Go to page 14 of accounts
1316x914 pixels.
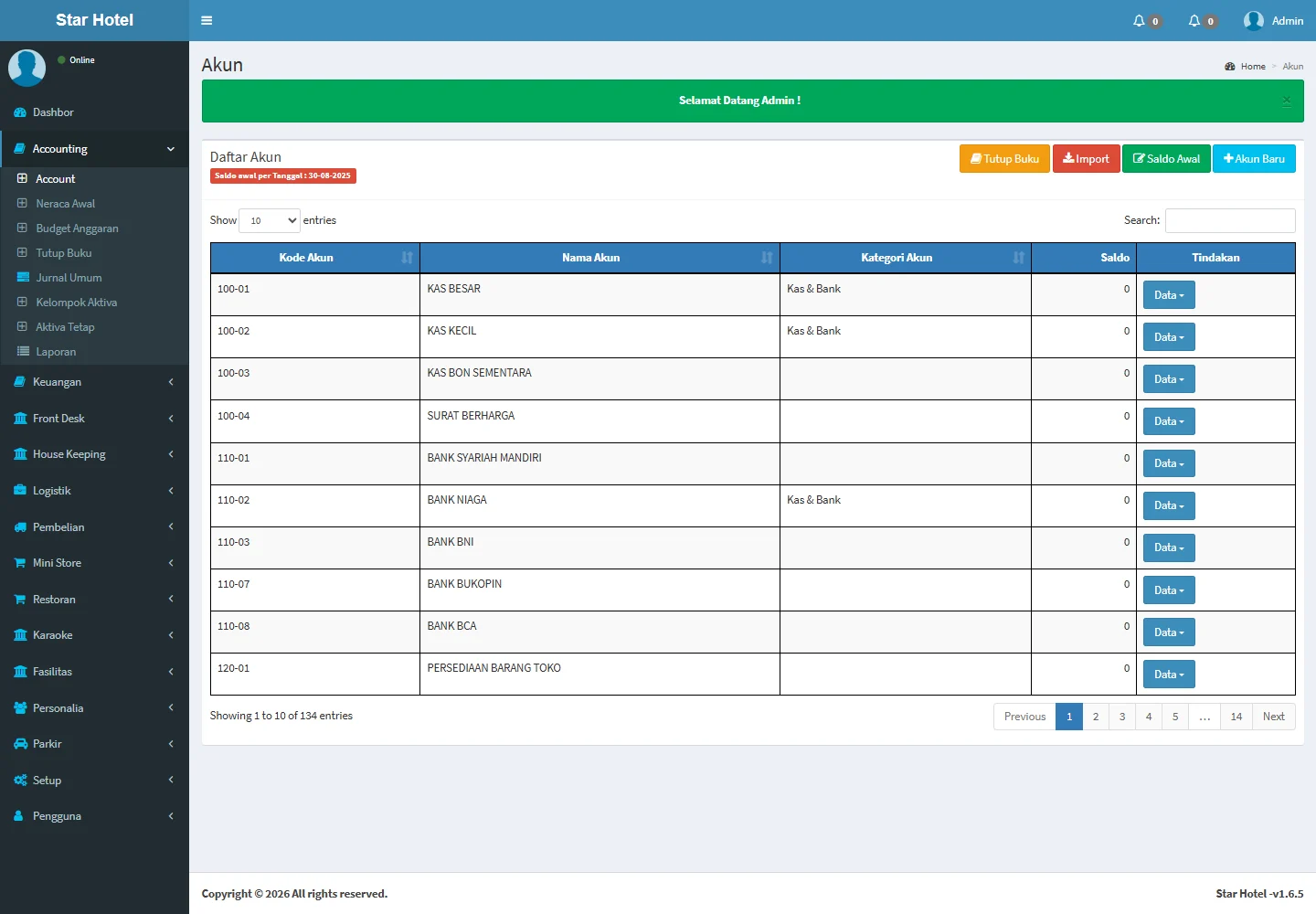click(x=1236, y=717)
